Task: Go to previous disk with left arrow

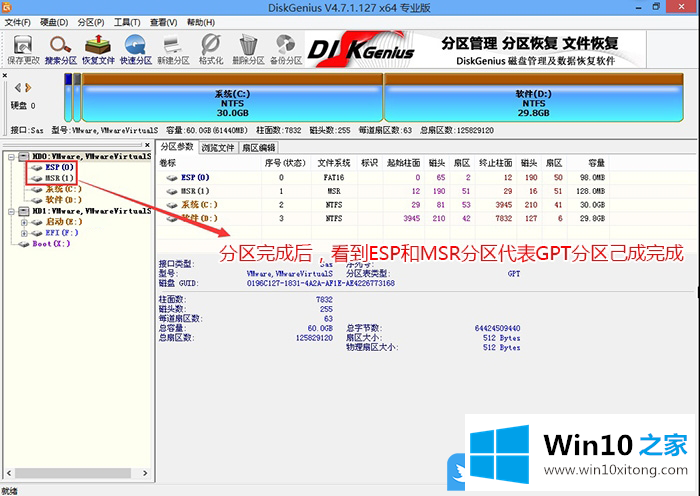Action: click(18, 88)
